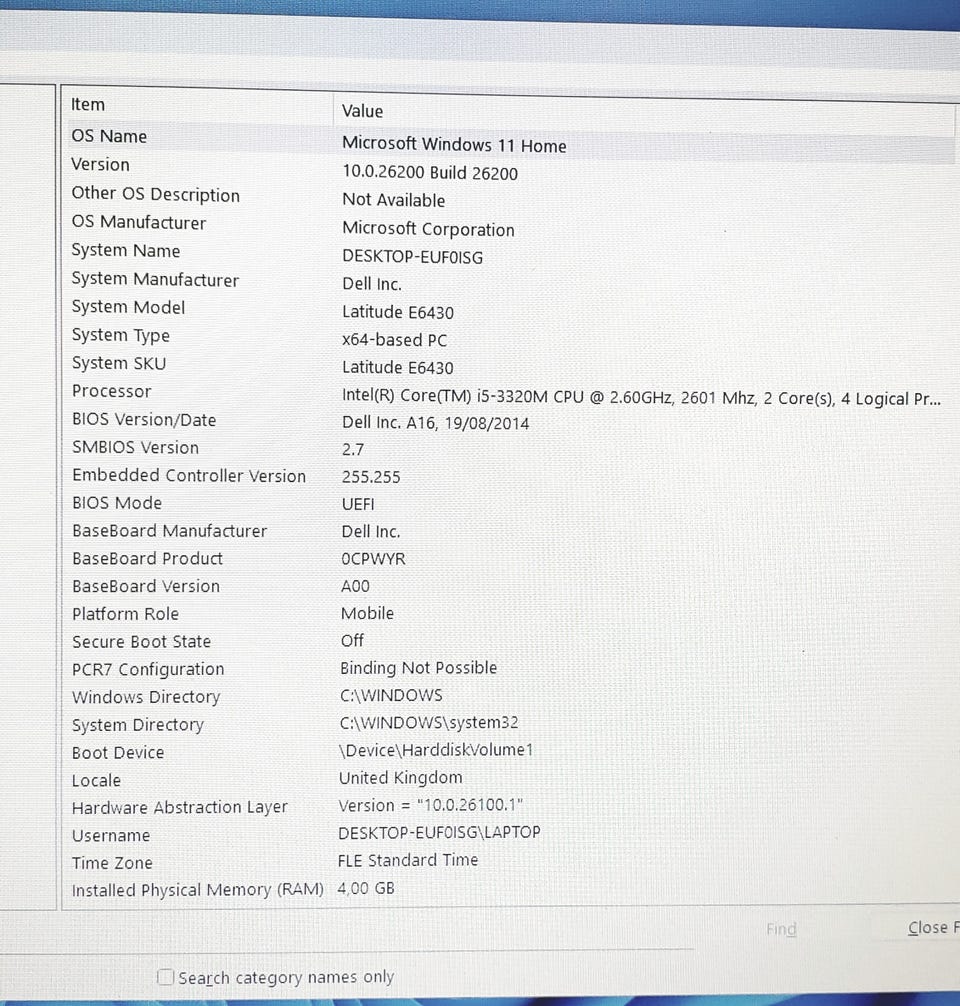Select the Locale row label
Image resolution: width=960 pixels, height=1006 pixels.
point(96,781)
